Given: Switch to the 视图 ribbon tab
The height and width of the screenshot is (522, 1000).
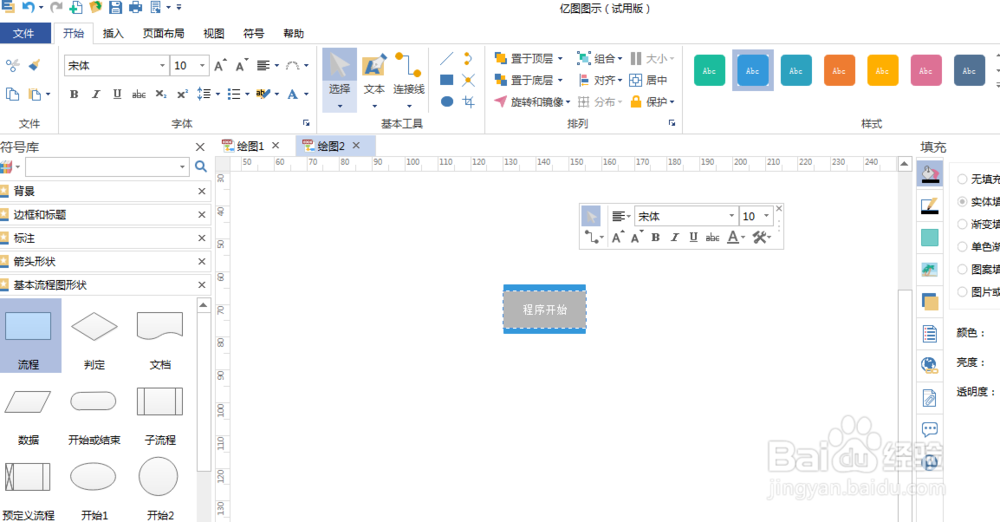Looking at the screenshot, I should point(214,33).
